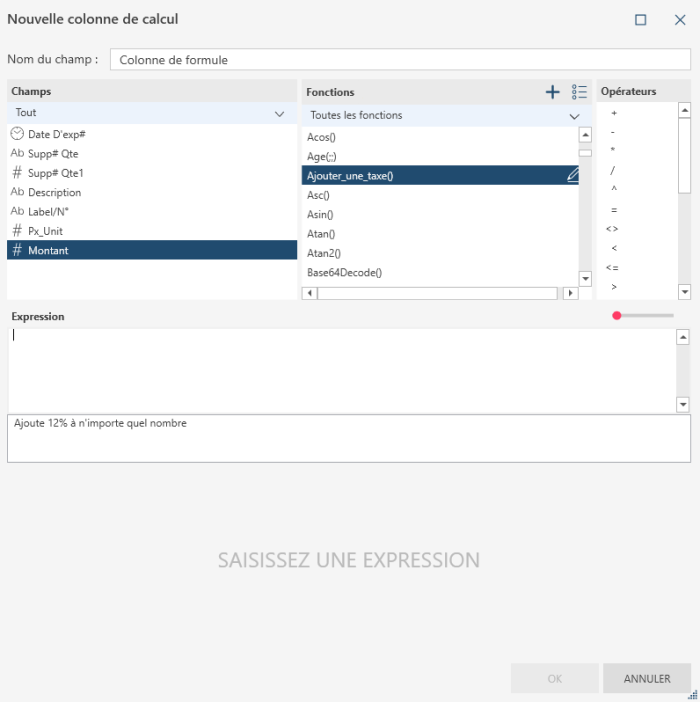Click the resize grip in the dialog corner
Image resolution: width=700 pixels, height=702 pixels.
coord(693,694)
